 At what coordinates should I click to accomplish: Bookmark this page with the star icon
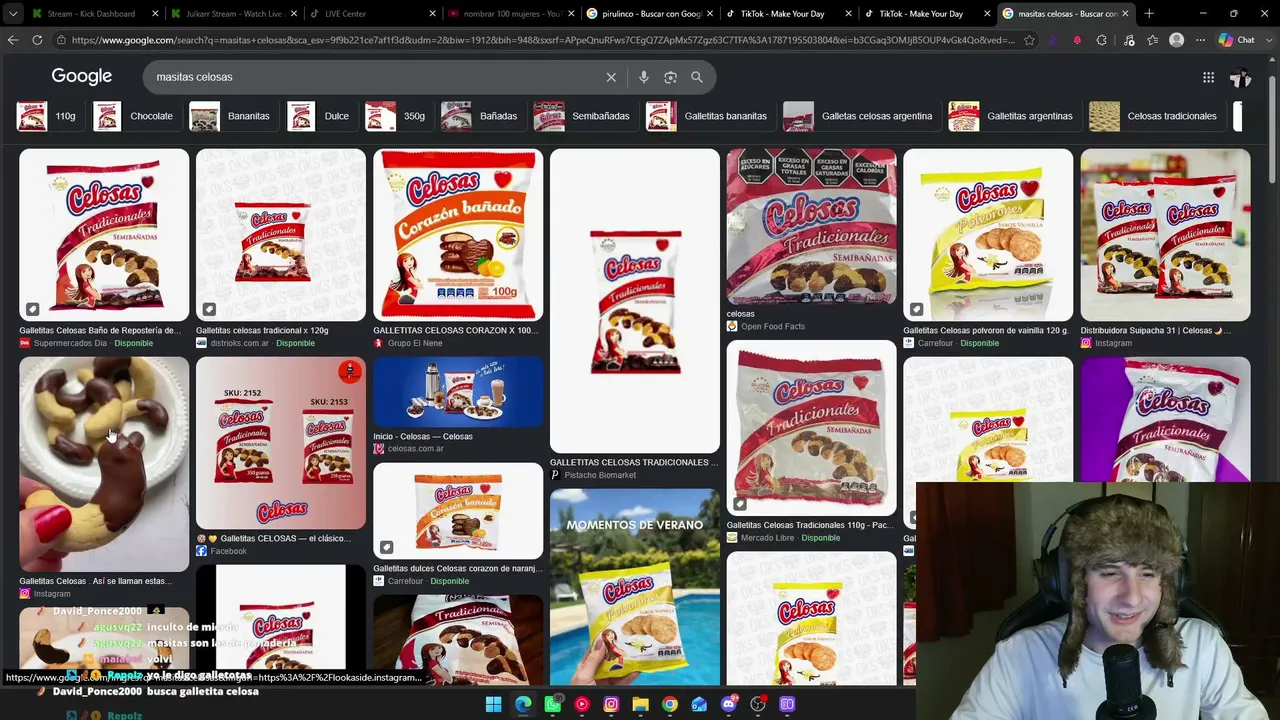tap(1029, 40)
